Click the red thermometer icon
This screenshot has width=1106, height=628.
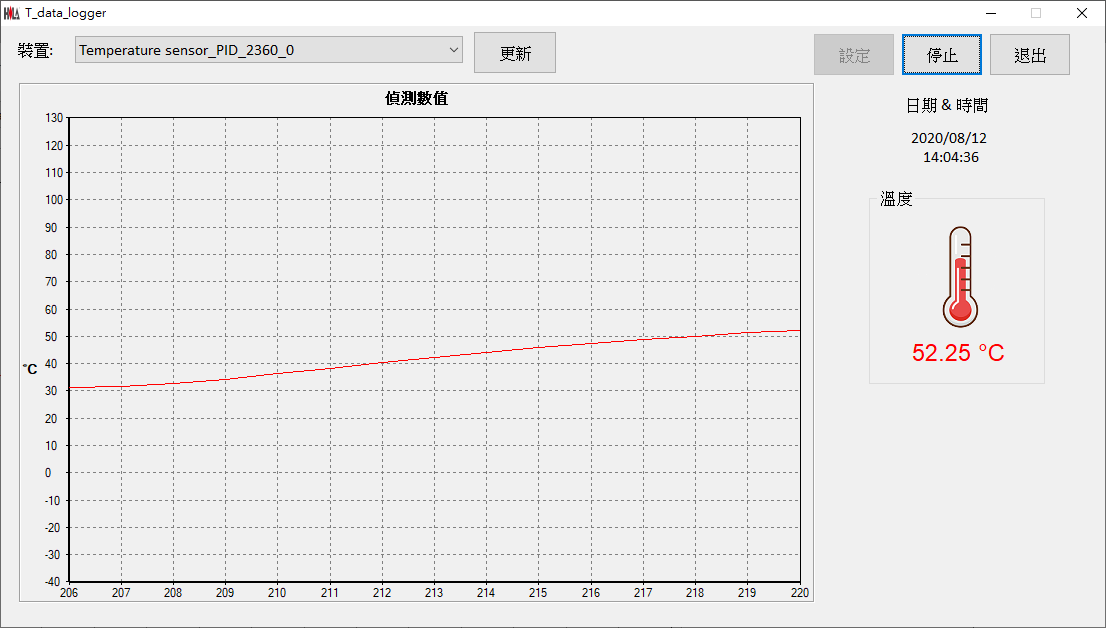tap(960, 277)
